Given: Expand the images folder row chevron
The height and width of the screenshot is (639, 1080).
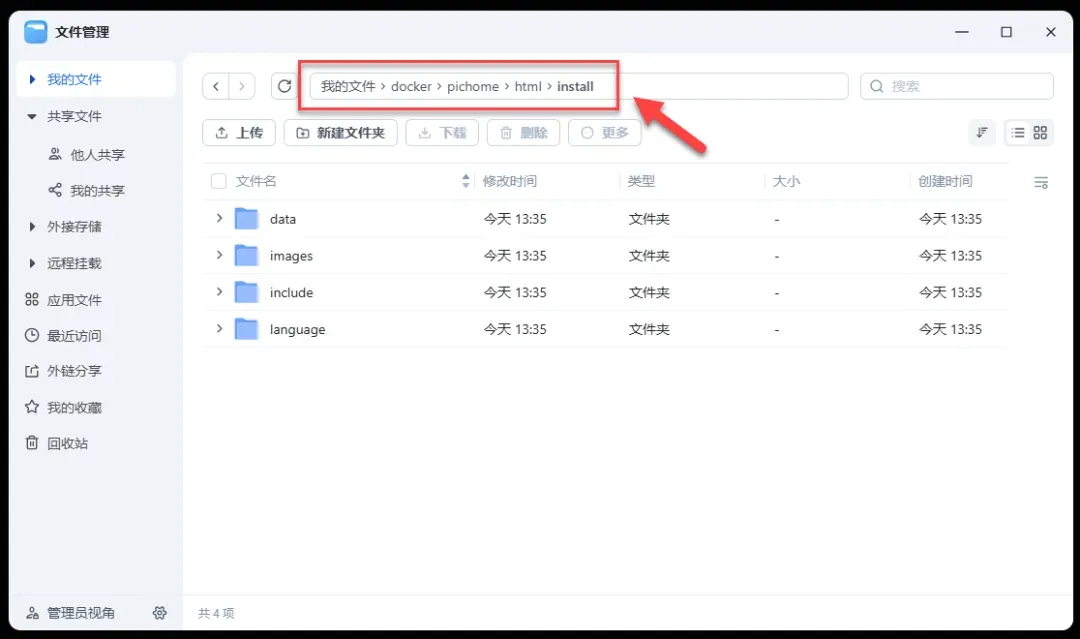Looking at the screenshot, I should pyautogui.click(x=219, y=256).
